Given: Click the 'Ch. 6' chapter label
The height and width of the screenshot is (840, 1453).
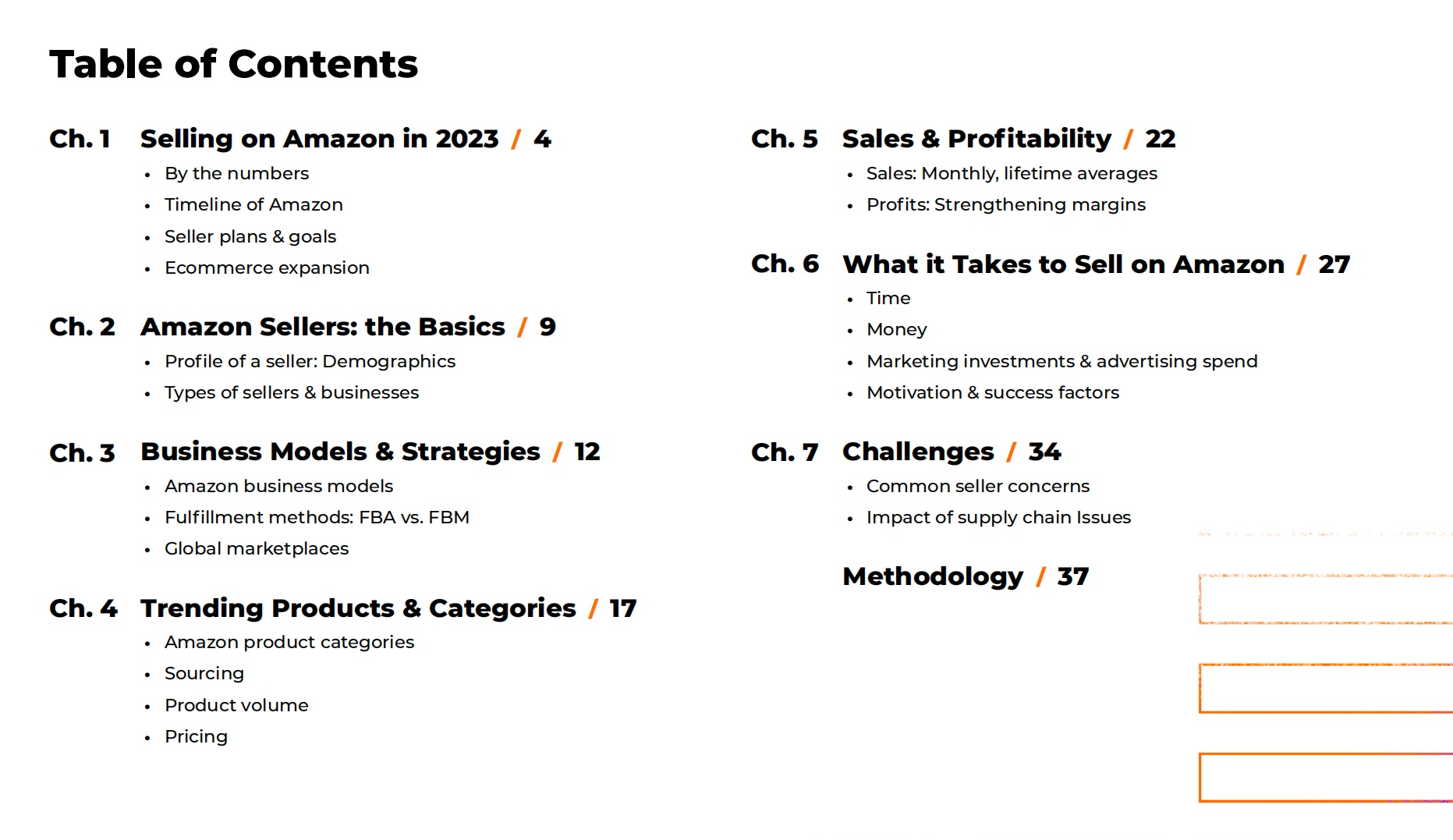Looking at the screenshot, I should (x=785, y=264).
